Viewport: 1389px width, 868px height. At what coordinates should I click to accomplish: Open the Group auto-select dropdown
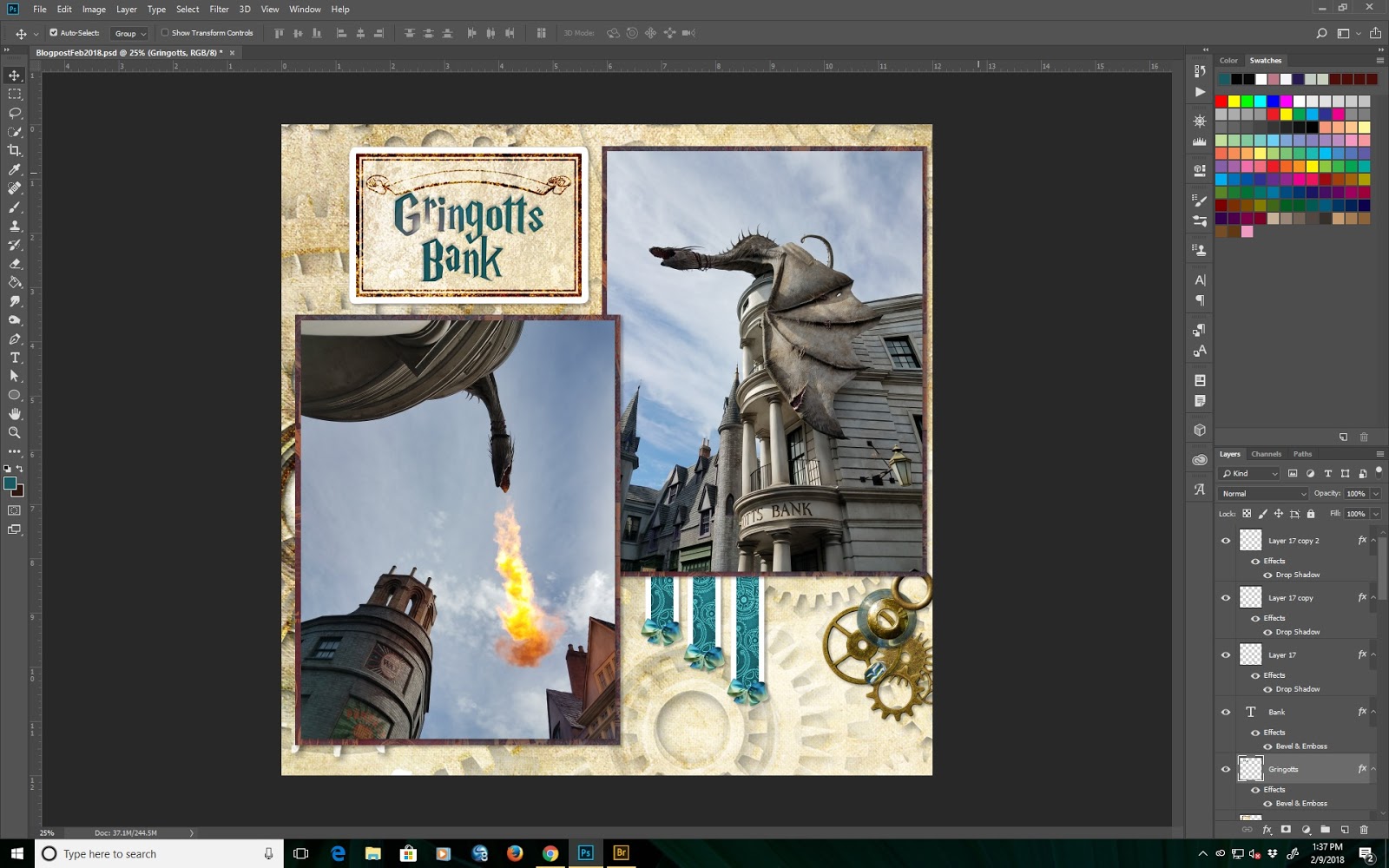(130, 34)
